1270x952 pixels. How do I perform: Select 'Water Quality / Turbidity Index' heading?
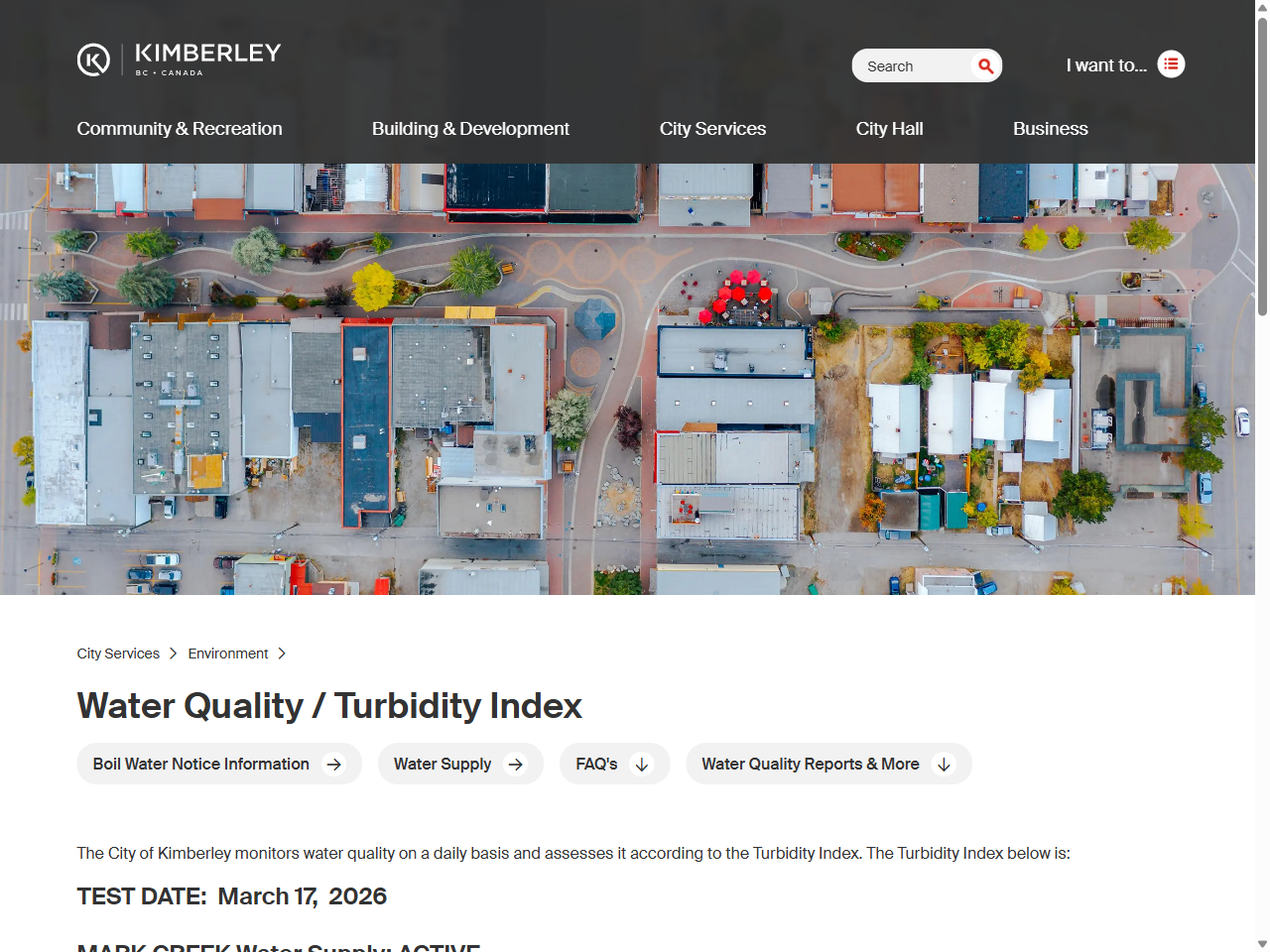[329, 706]
